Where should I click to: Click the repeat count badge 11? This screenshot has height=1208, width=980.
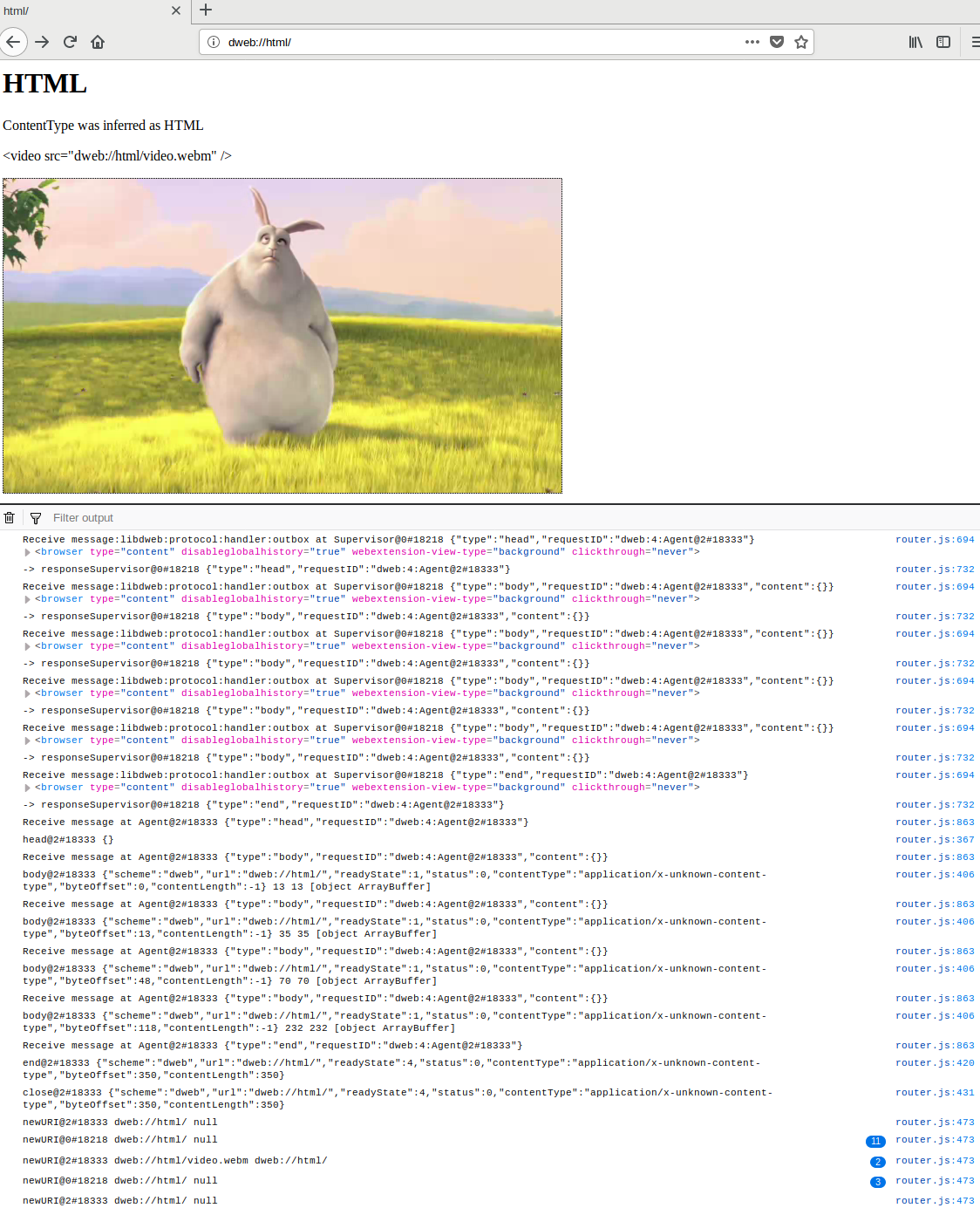tap(875, 1142)
